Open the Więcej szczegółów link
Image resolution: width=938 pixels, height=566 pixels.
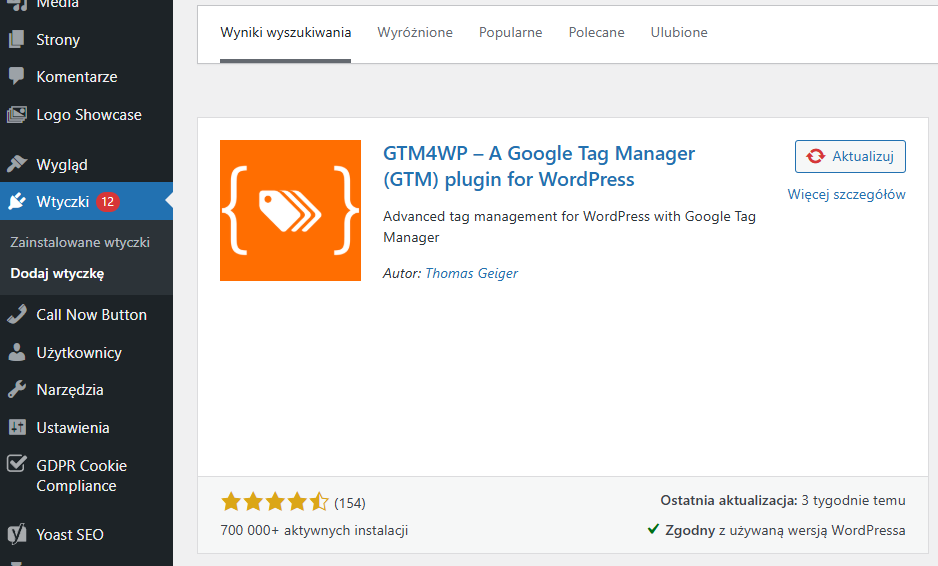pos(846,194)
